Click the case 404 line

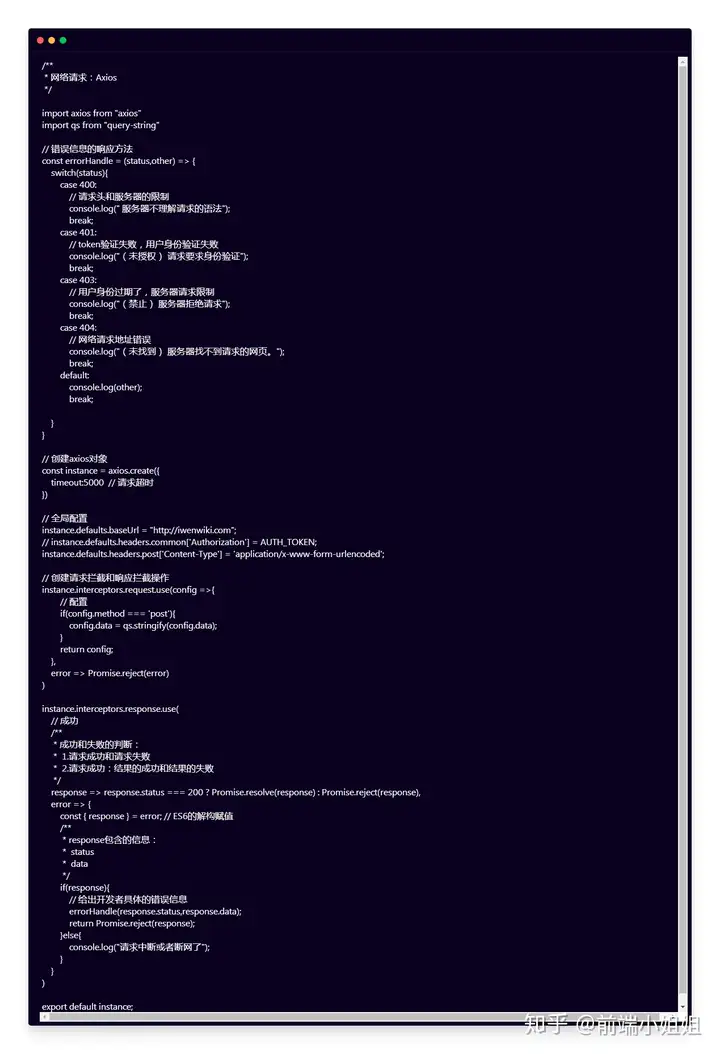tap(78, 328)
